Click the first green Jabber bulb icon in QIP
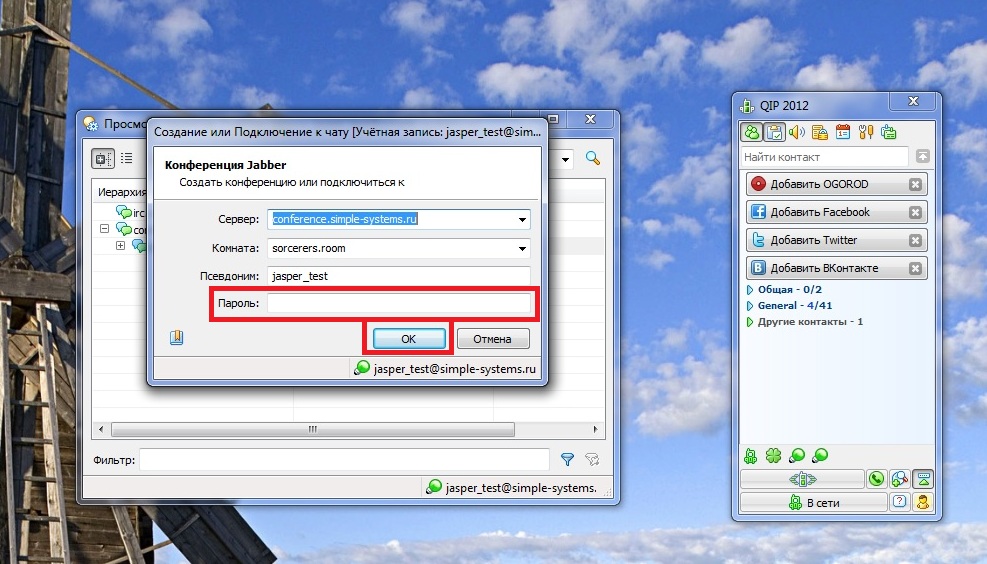Viewport: 987px width, 564px height. coord(797,455)
